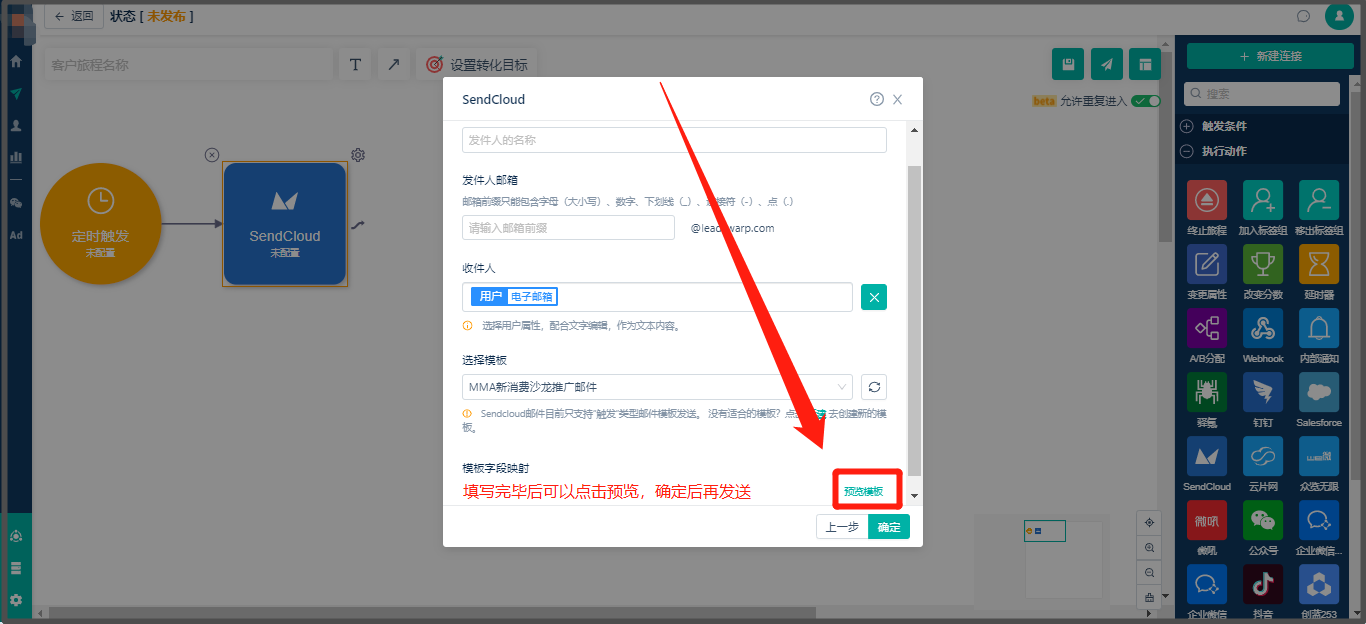Select the 定时触发 node

[100, 226]
